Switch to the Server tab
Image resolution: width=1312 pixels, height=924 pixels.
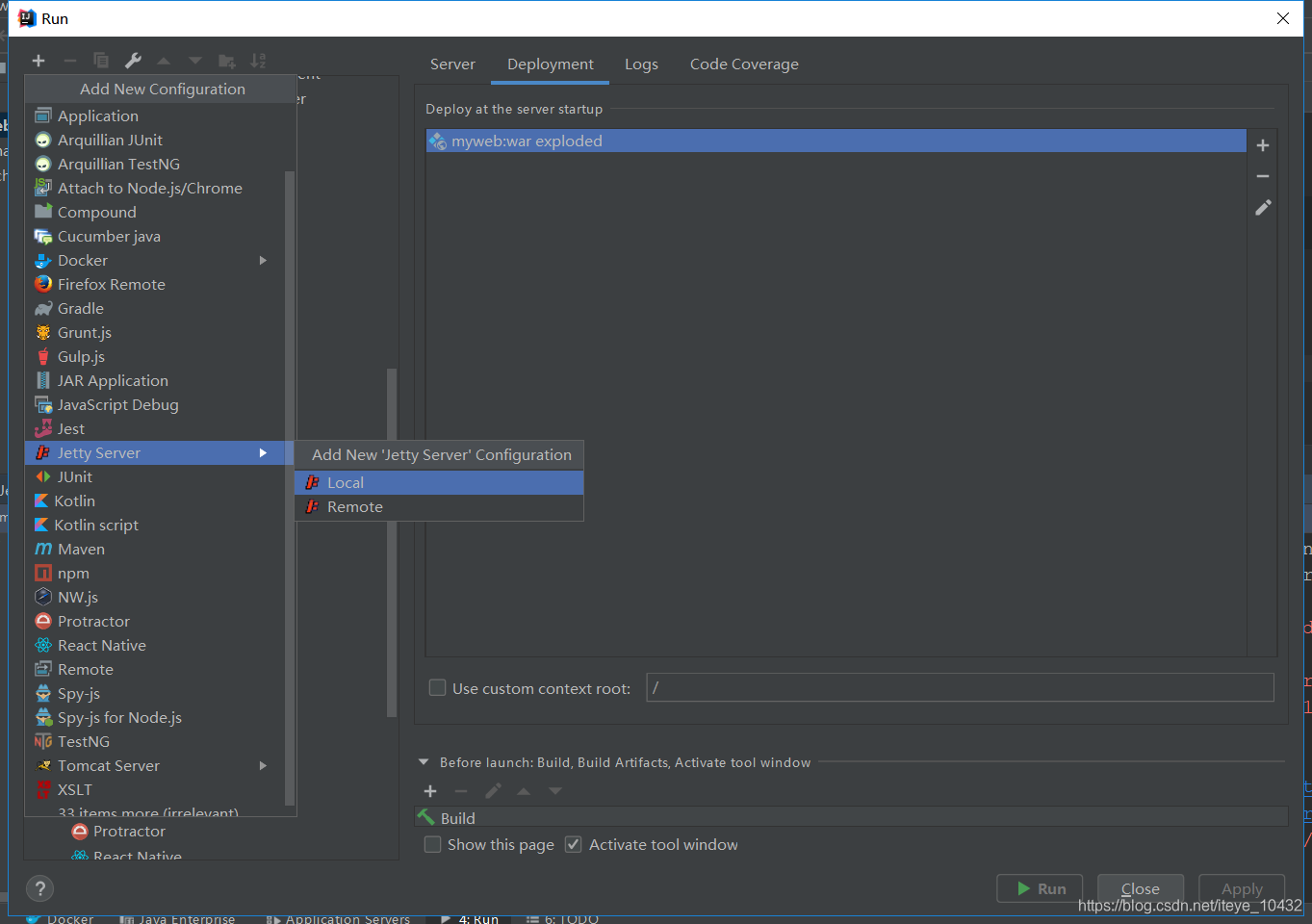click(x=452, y=64)
